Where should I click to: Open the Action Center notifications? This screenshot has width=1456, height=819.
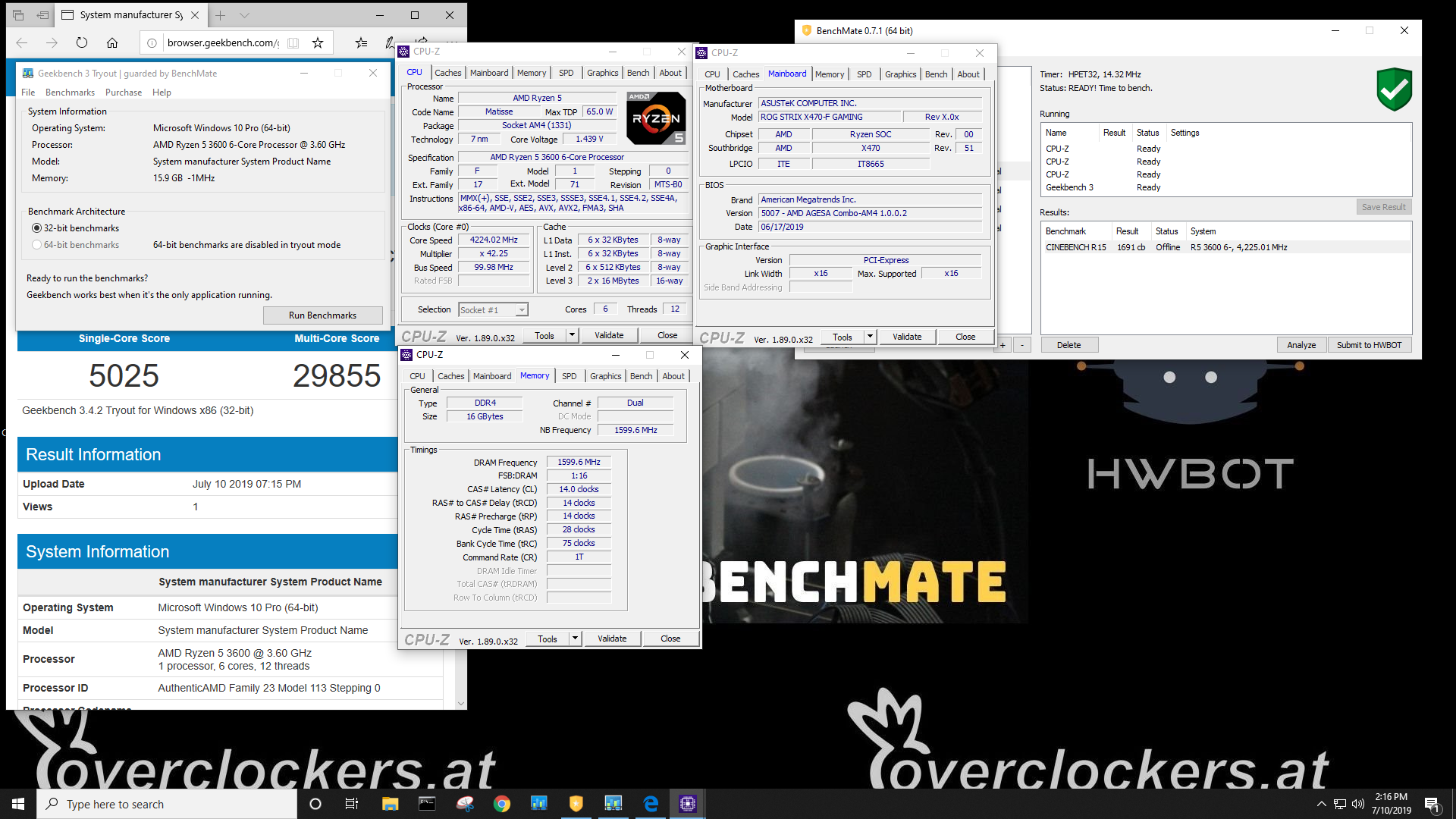click(x=1432, y=804)
